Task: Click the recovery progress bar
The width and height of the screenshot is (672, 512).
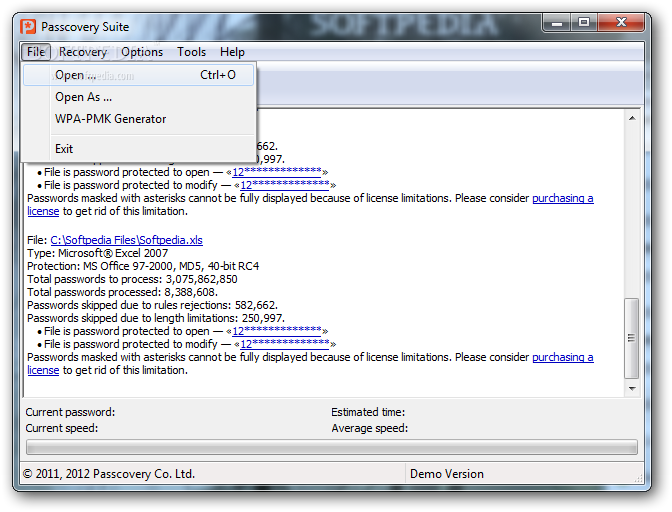Action: point(332,447)
